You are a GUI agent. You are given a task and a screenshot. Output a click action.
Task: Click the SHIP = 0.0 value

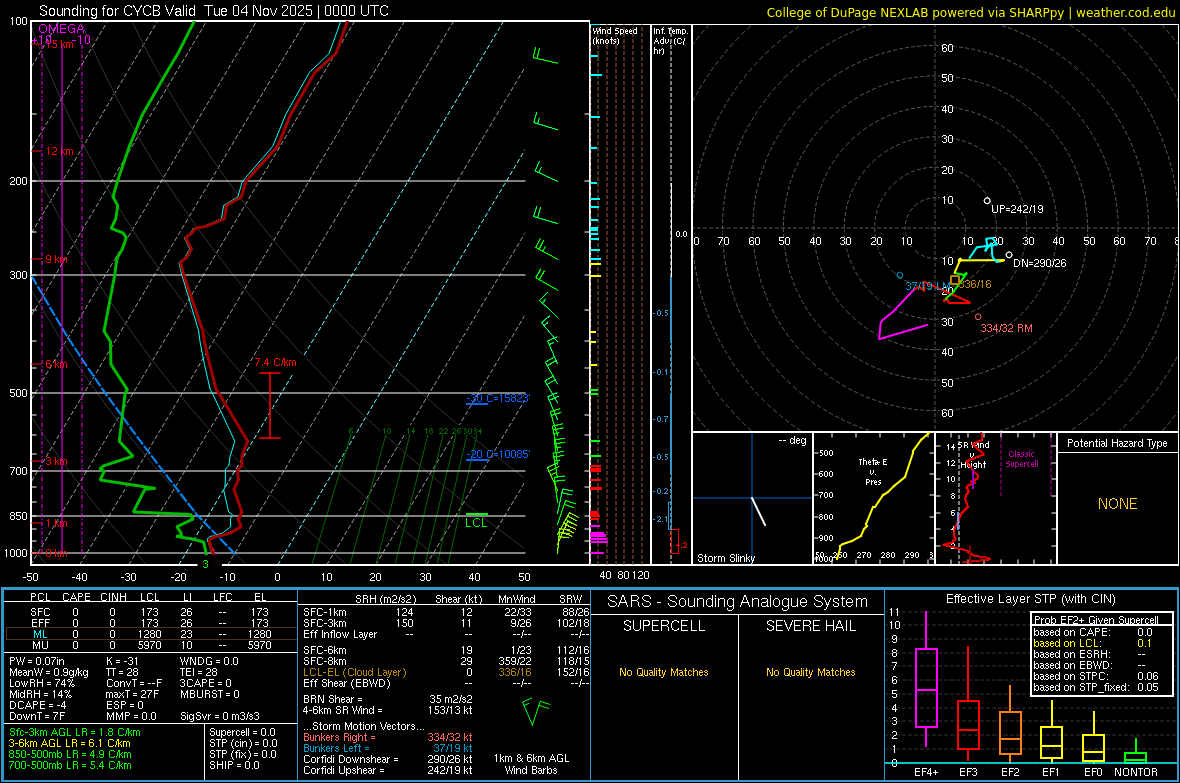(234, 765)
